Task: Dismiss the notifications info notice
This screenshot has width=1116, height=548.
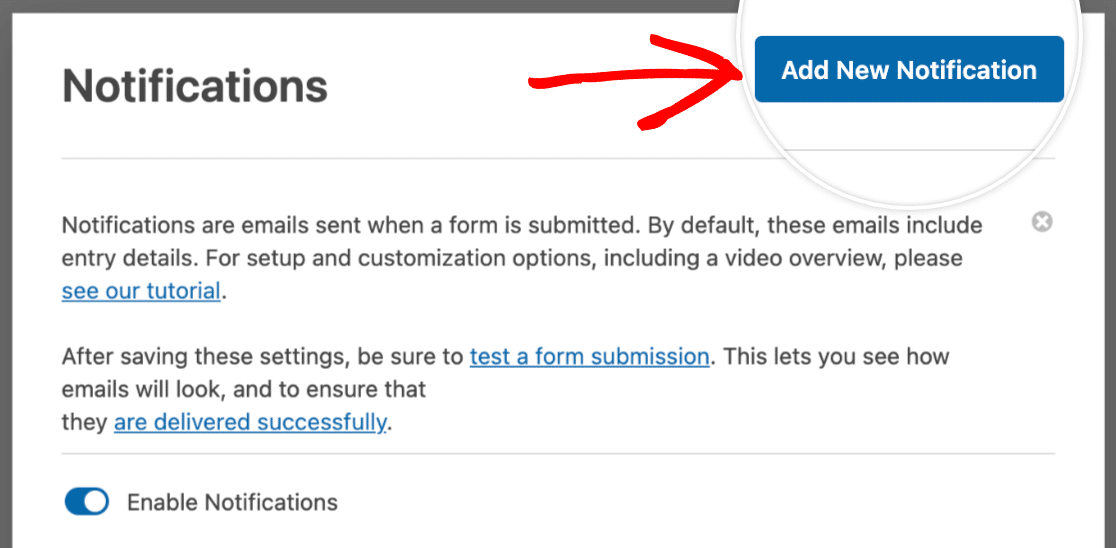Action: pyautogui.click(x=1041, y=222)
